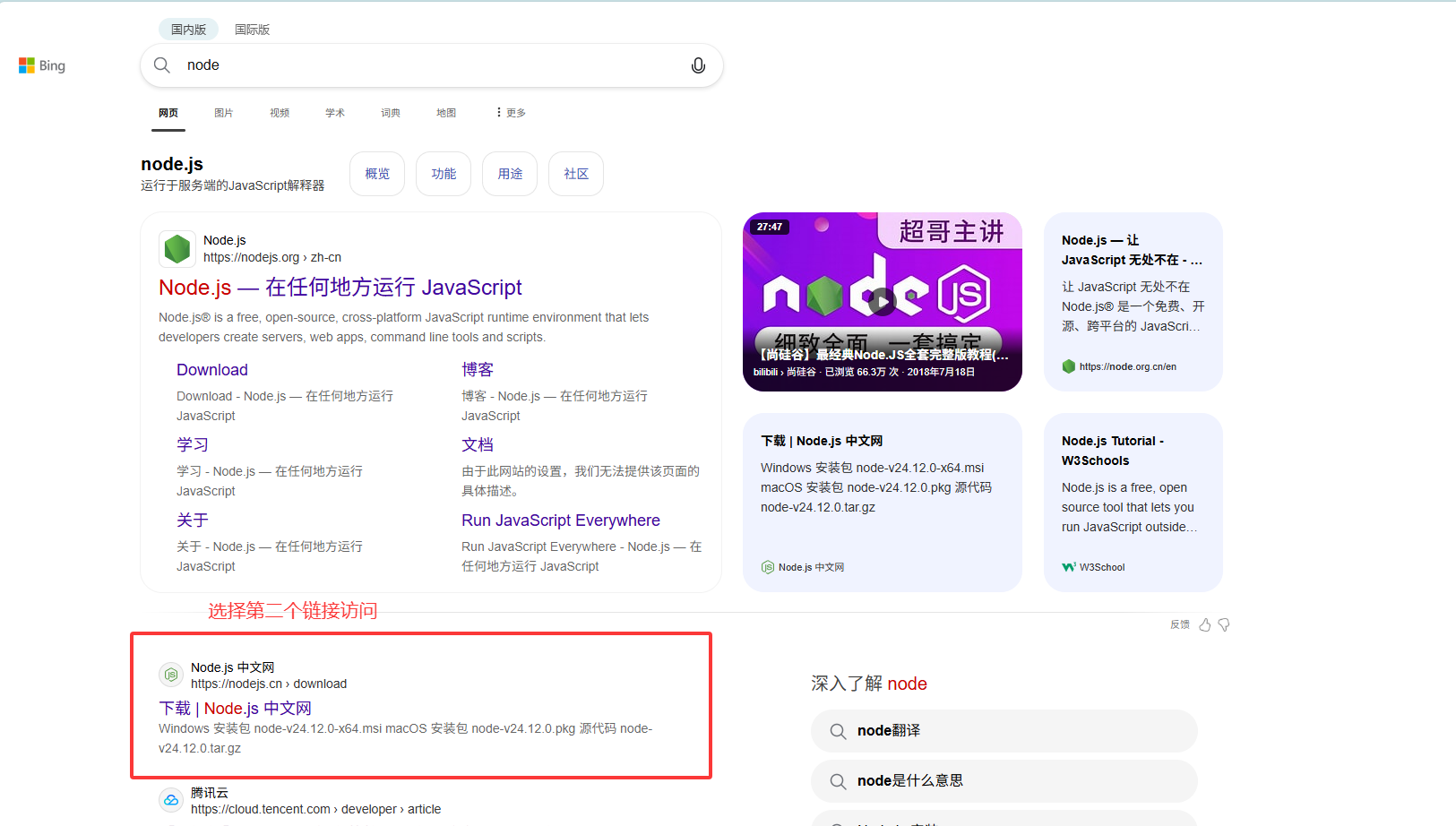Click 腾讯云 cloud.tencent.com URL text

click(316, 809)
